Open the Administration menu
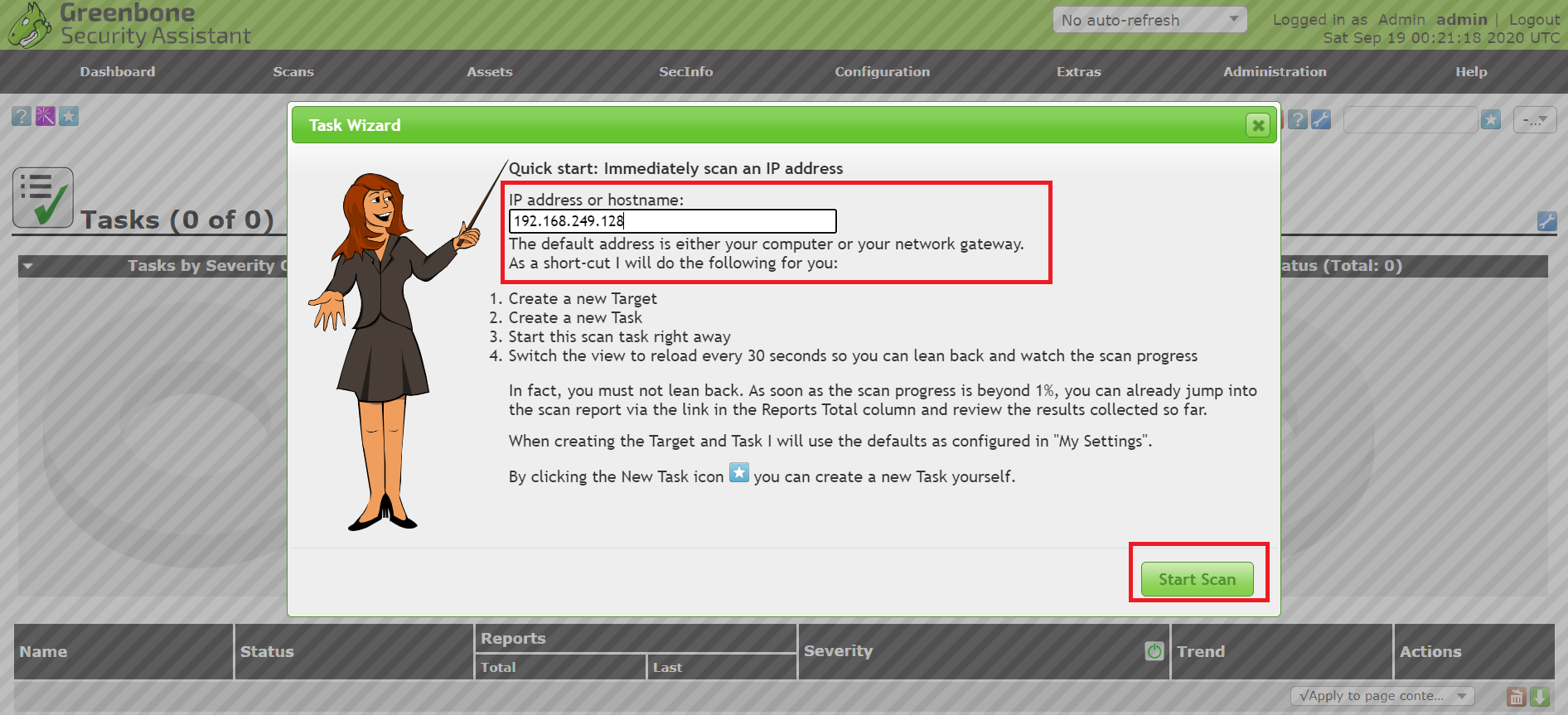This screenshot has width=1568, height=715. (x=1275, y=72)
